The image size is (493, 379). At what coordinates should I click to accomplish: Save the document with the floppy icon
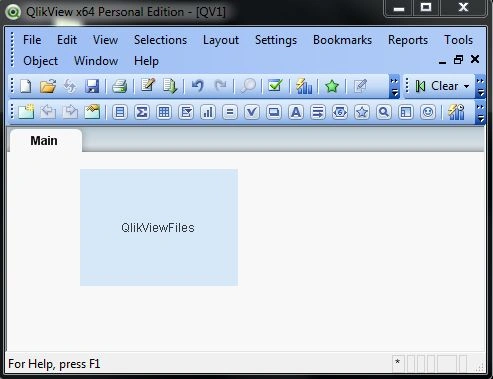[x=92, y=86]
